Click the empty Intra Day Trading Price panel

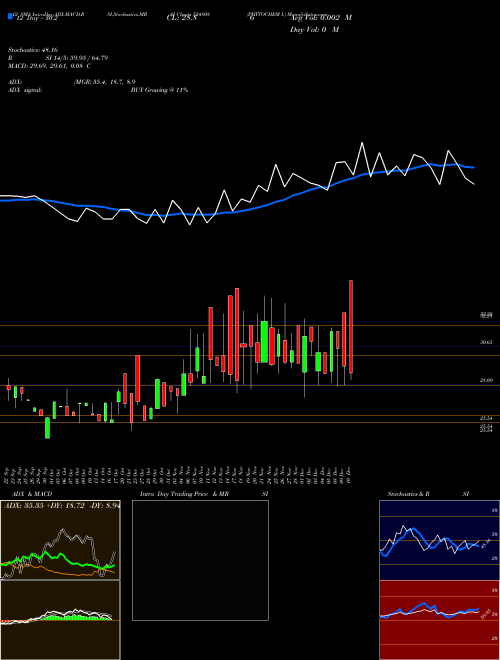point(200,560)
